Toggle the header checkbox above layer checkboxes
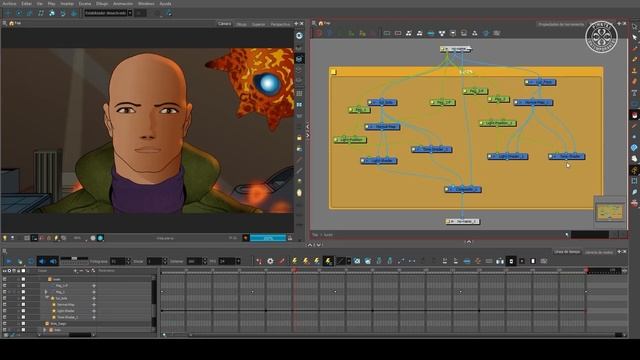This screenshot has height=360, width=640. point(23,271)
